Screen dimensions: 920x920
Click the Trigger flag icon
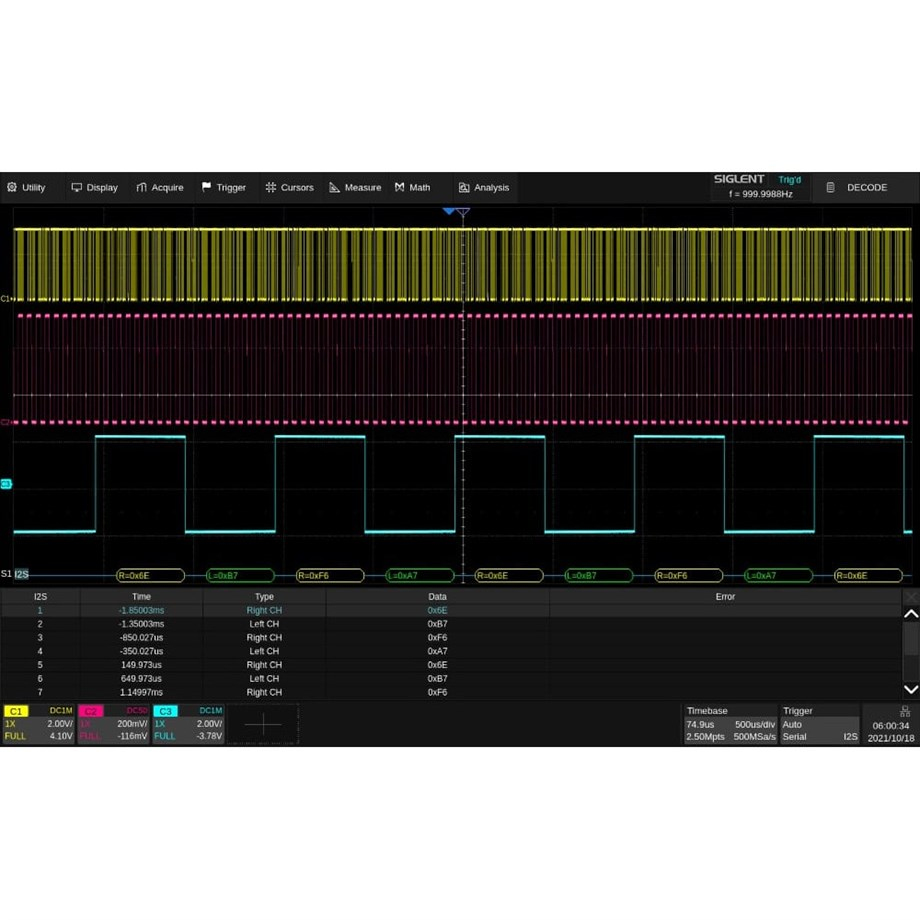point(207,187)
